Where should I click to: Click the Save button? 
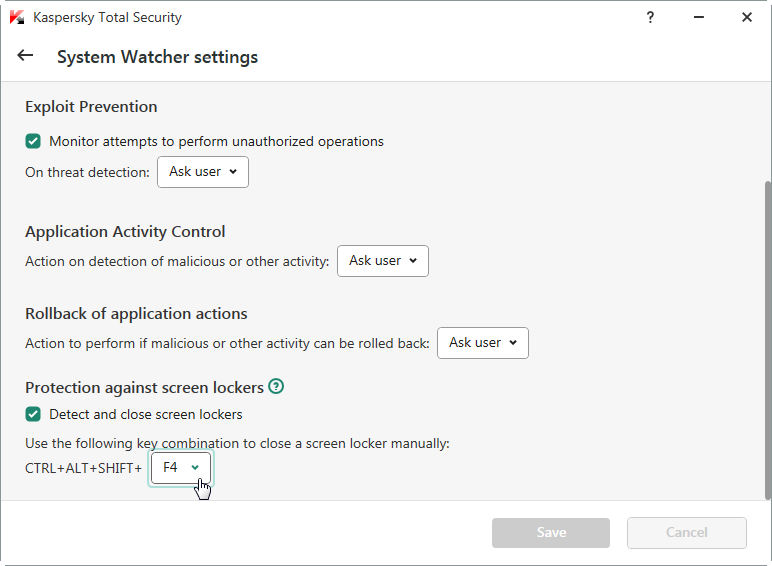point(550,533)
